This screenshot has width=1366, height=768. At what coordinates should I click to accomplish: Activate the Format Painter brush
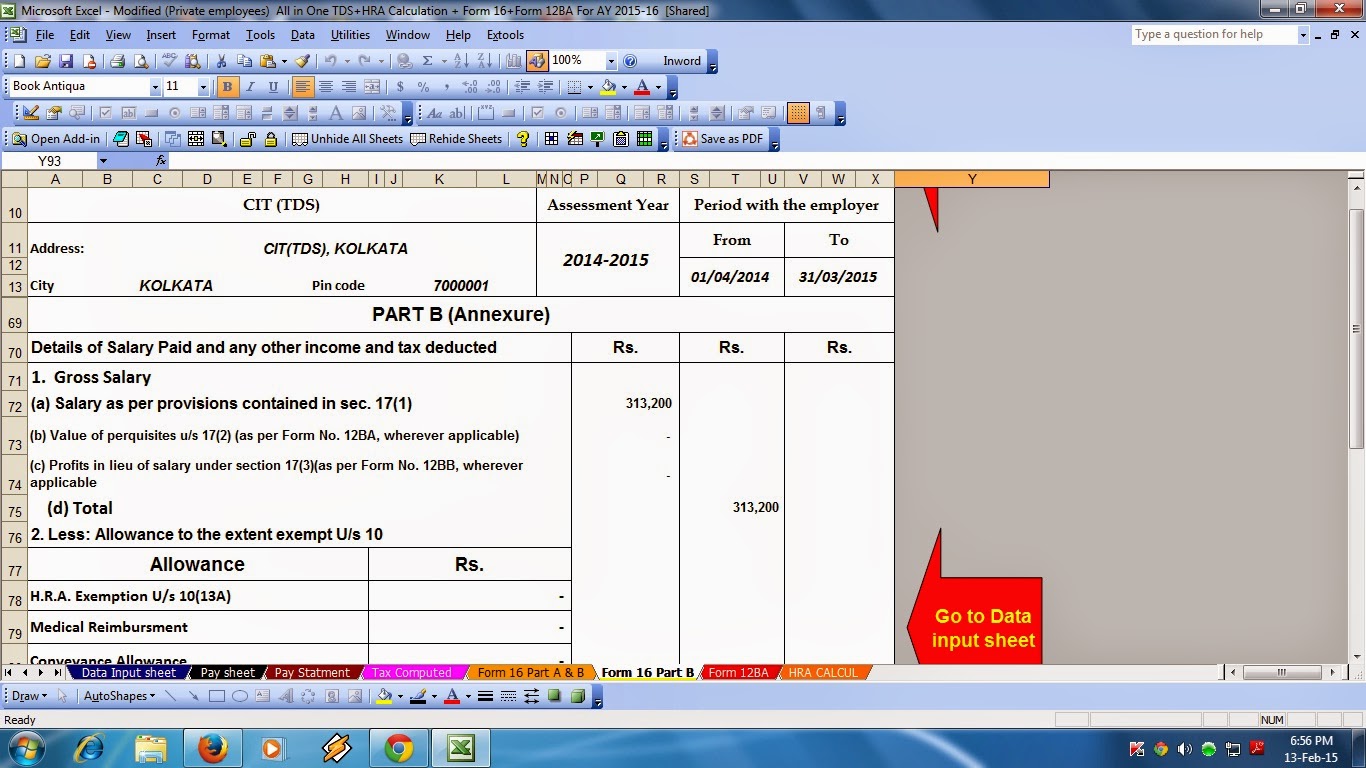point(303,61)
